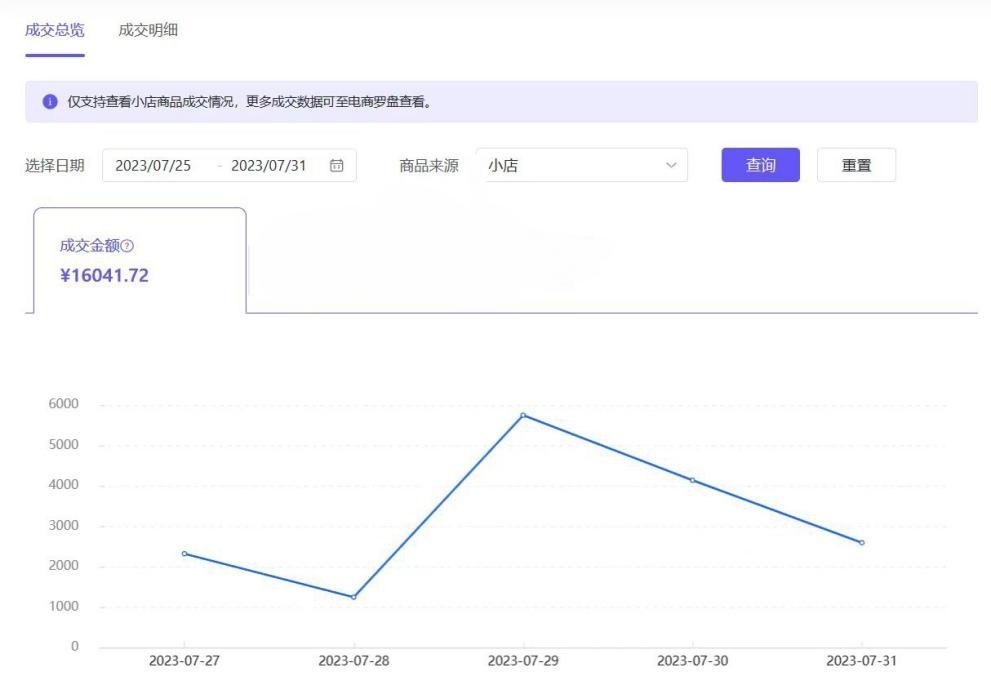Click the help icon beside 成交金额
This screenshot has width=991, height=685.
pos(127,246)
